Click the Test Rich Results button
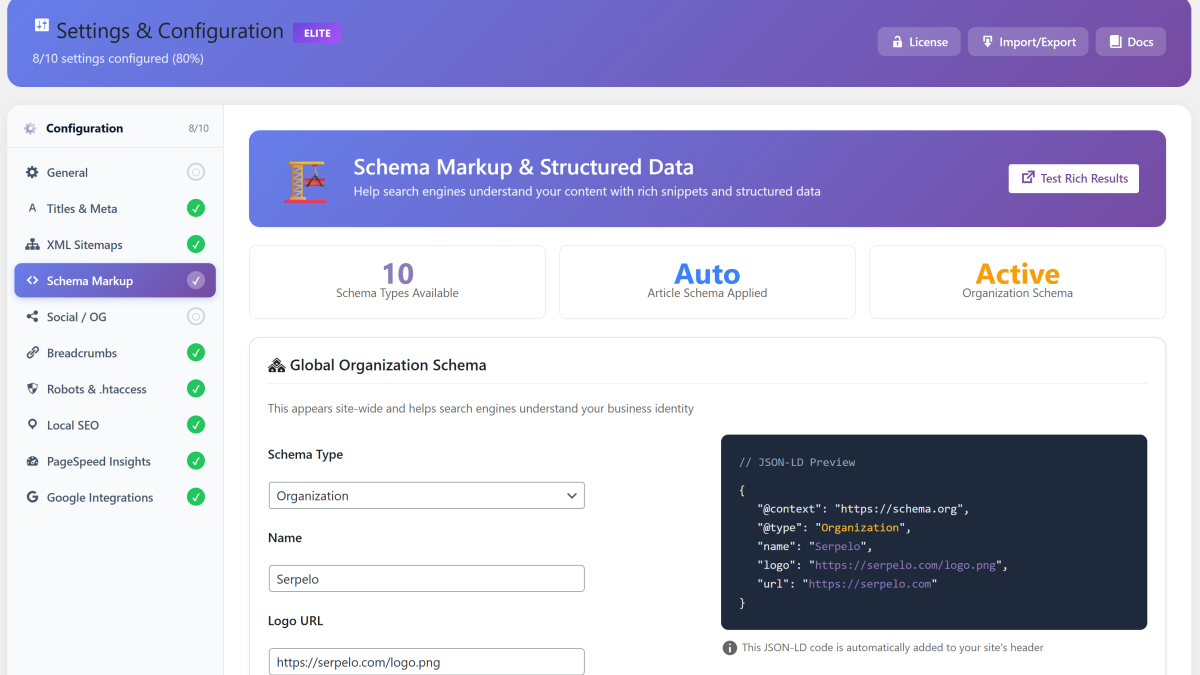 1073,178
